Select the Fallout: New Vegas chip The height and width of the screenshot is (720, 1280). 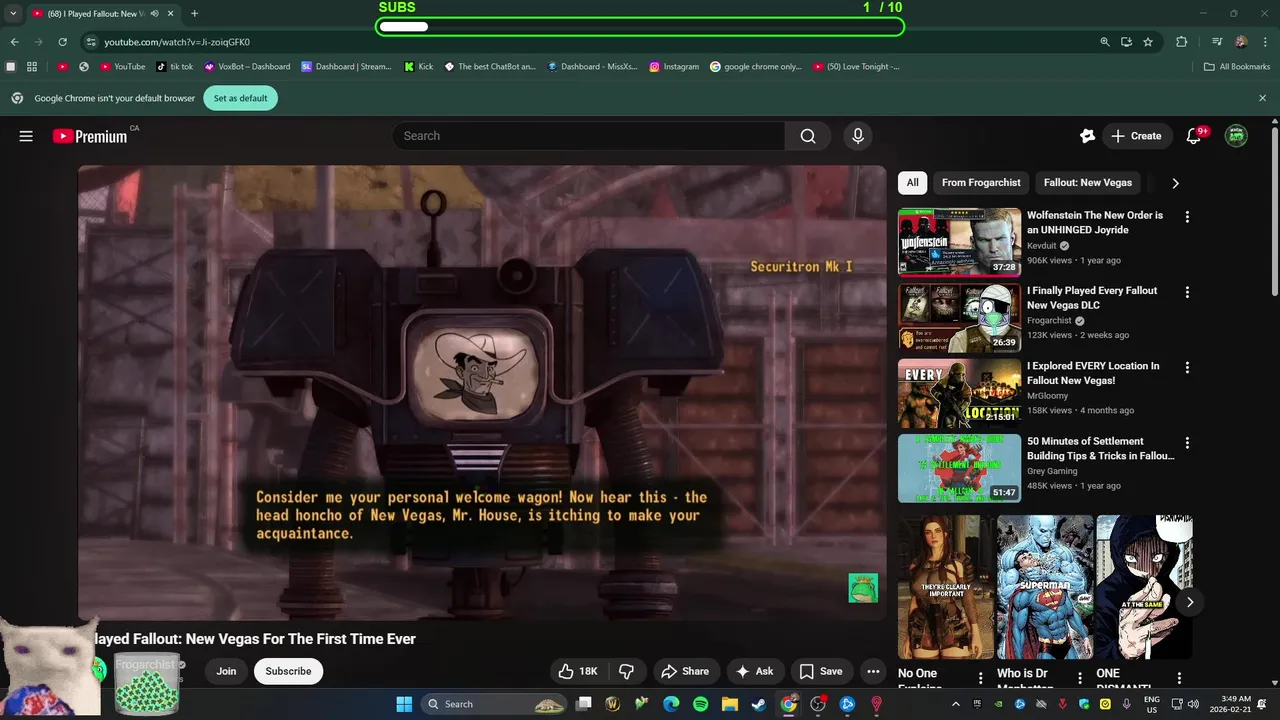pos(1088,183)
